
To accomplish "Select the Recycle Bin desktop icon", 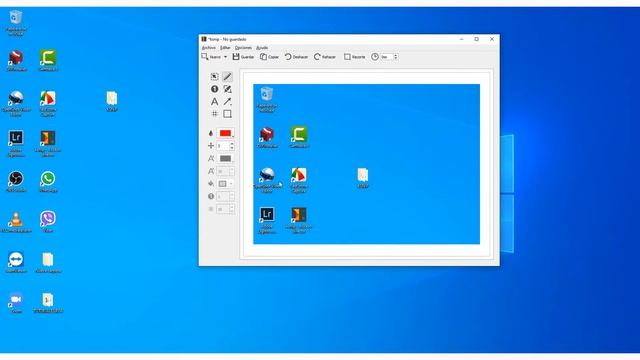I will (16, 22).
